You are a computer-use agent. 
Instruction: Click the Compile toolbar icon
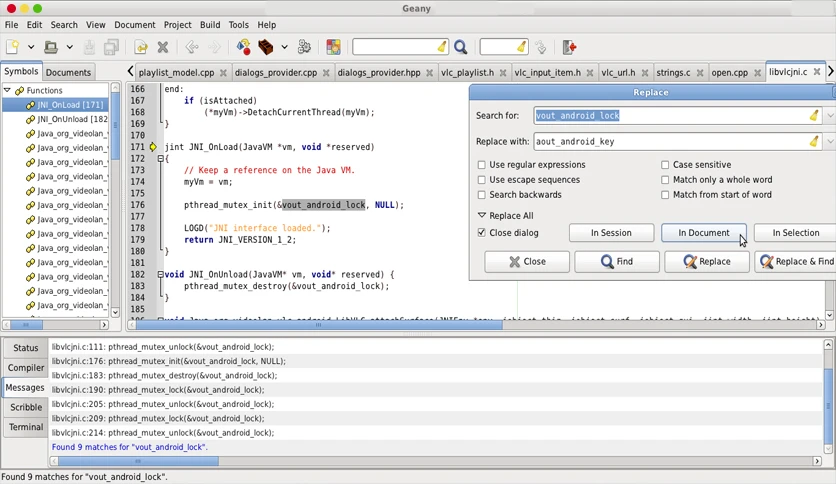(244, 47)
